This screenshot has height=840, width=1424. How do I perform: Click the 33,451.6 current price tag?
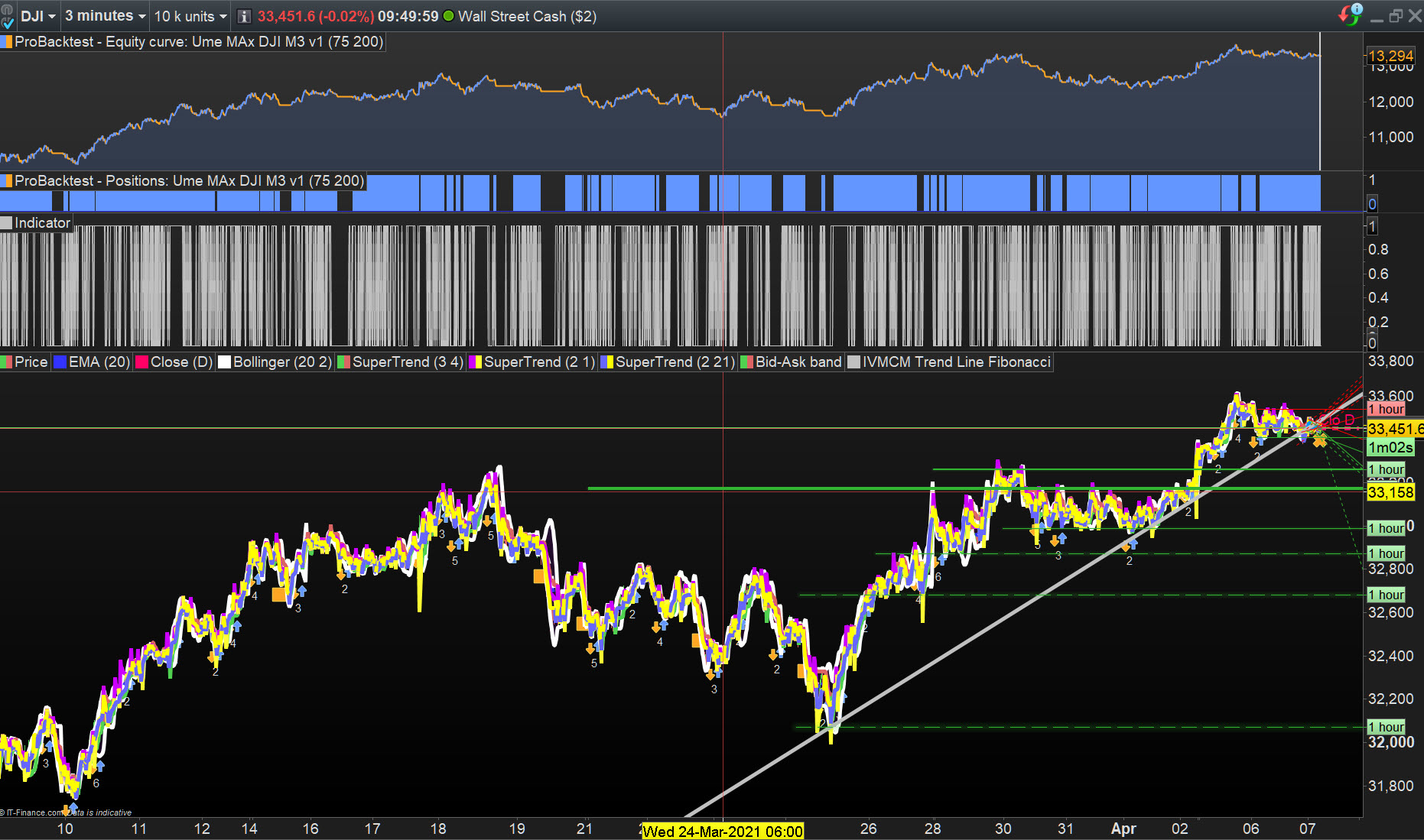pyautogui.click(x=1395, y=429)
